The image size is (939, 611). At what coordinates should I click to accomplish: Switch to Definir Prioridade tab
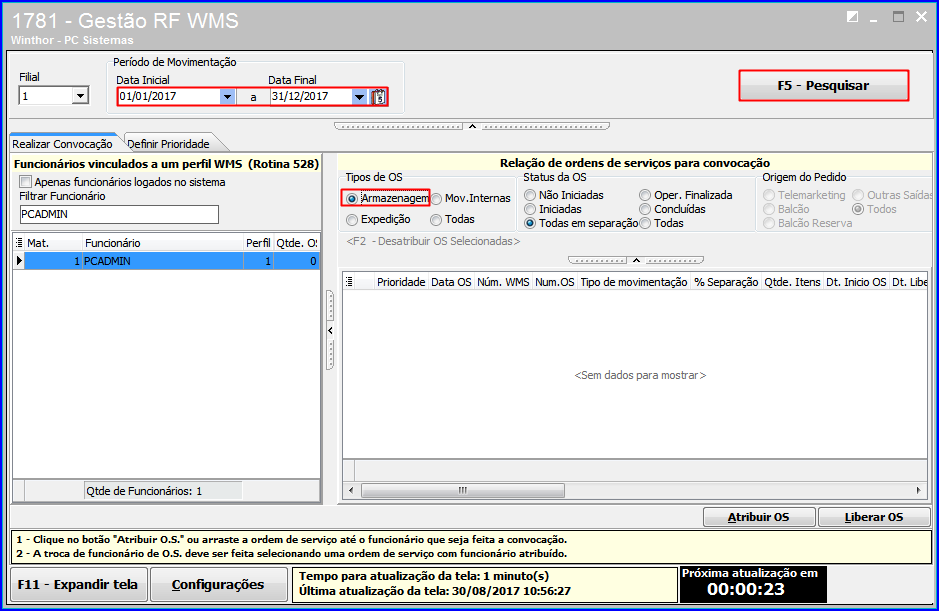pos(168,144)
